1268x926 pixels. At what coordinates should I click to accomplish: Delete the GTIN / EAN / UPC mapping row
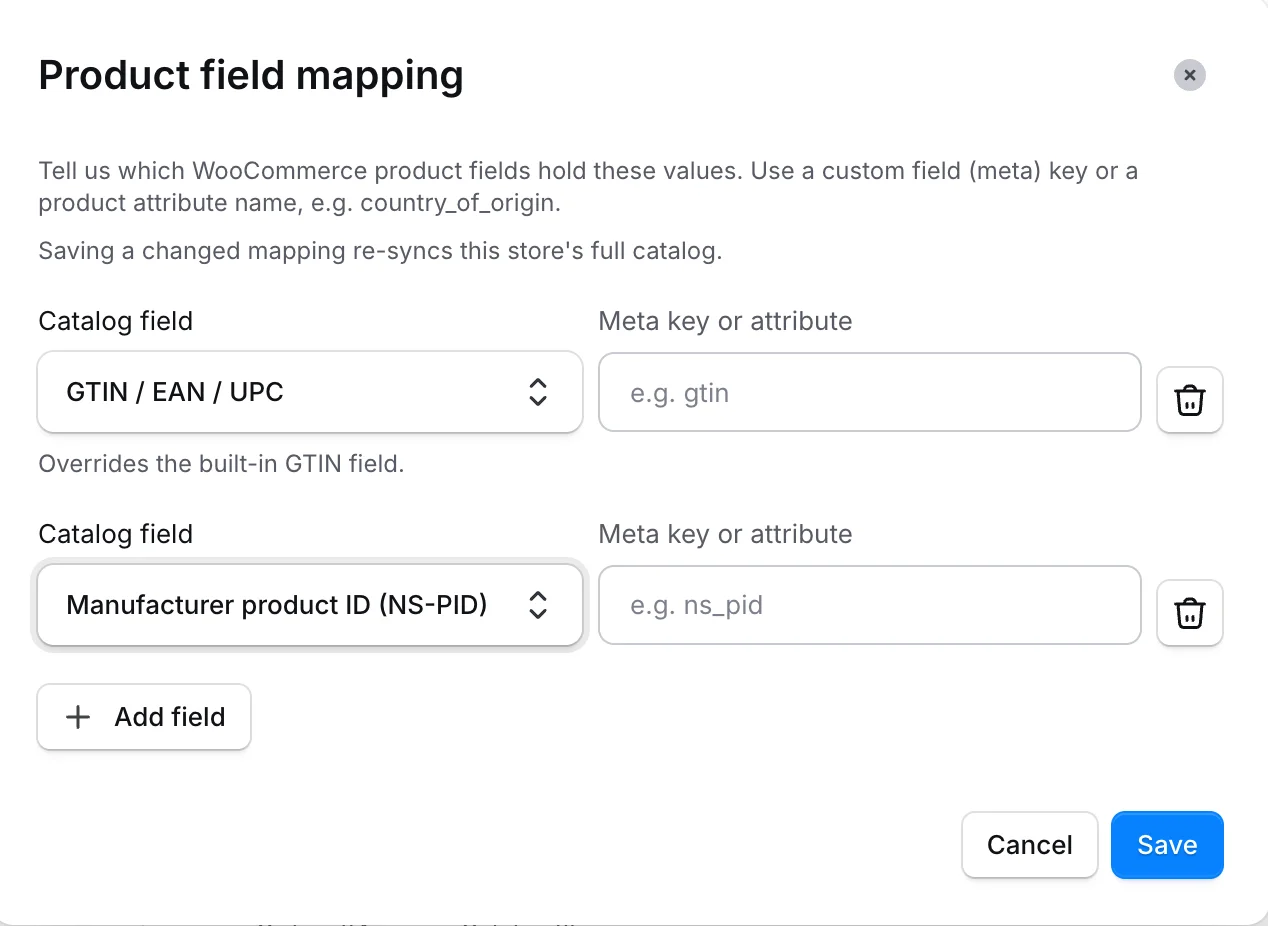point(1189,400)
